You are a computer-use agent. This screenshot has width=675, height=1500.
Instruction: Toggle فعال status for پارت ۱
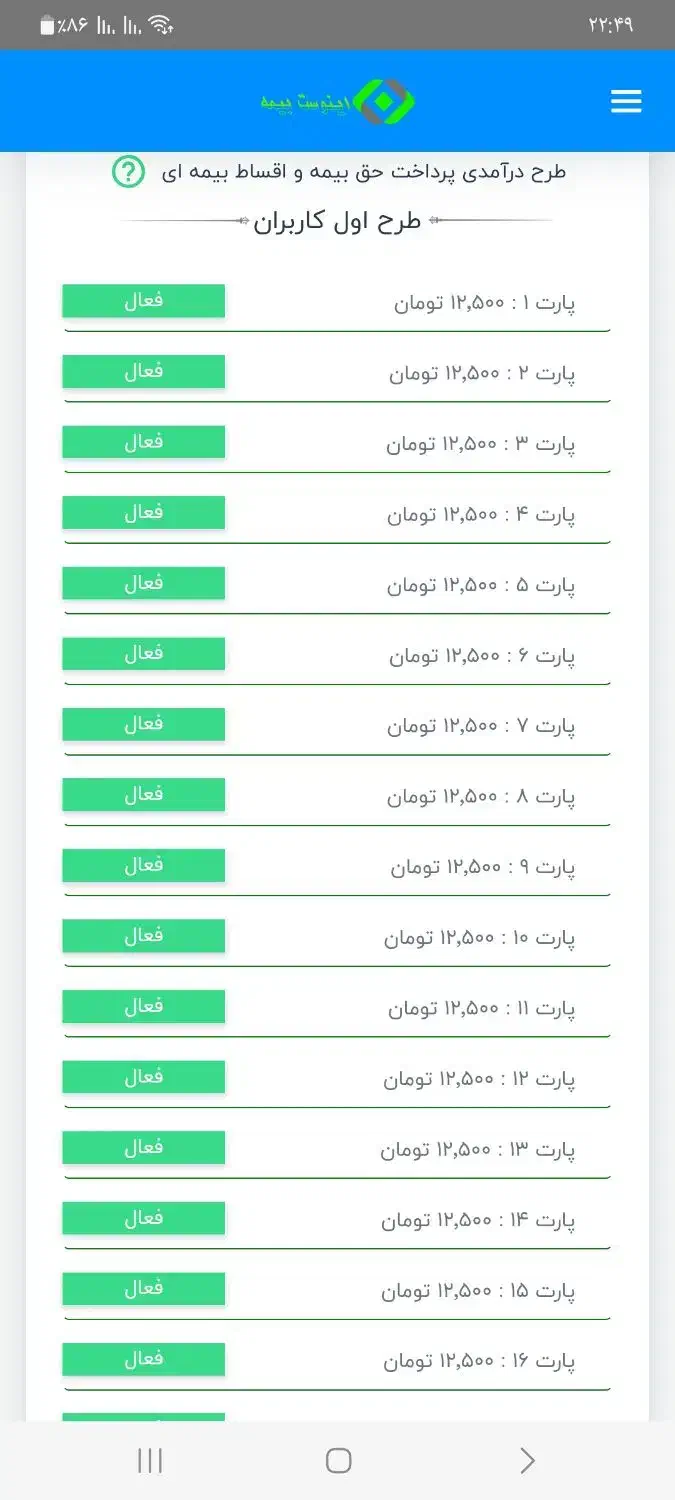pyautogui.click(x=143, y=300)
